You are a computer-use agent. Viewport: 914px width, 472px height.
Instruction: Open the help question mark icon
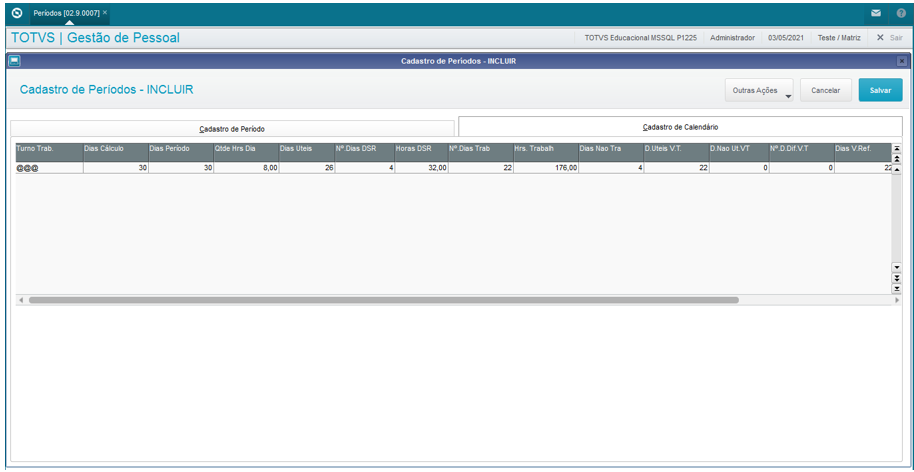(x=901, y=13)
